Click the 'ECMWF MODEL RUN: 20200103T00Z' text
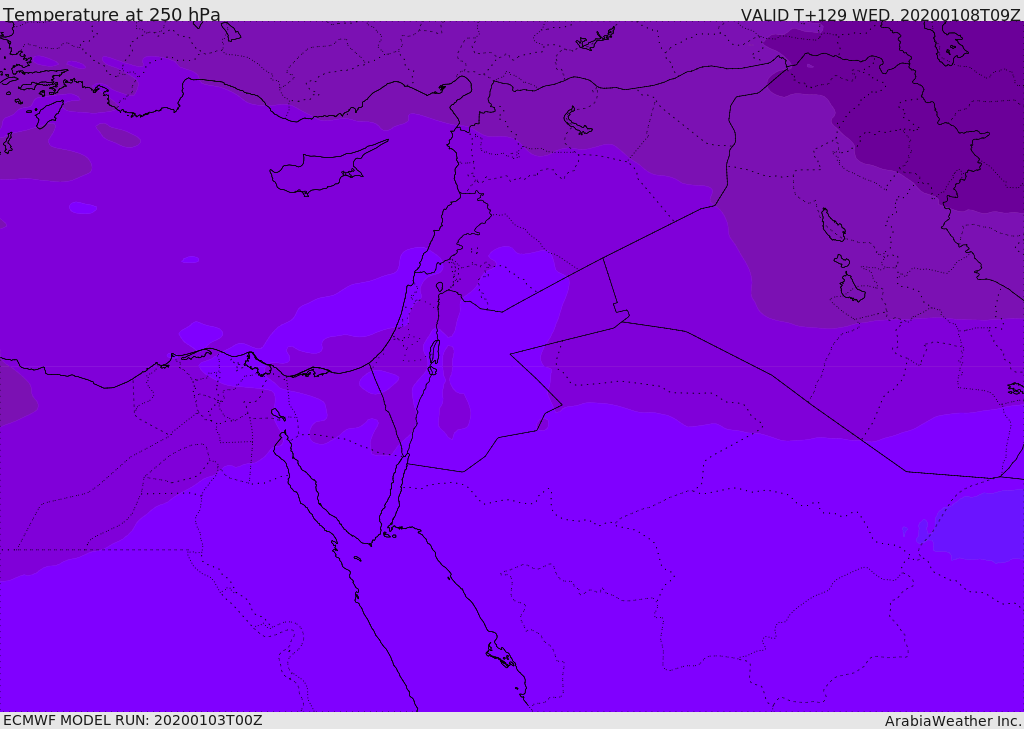Screen dimensions: 1024x729 [133, 721]
